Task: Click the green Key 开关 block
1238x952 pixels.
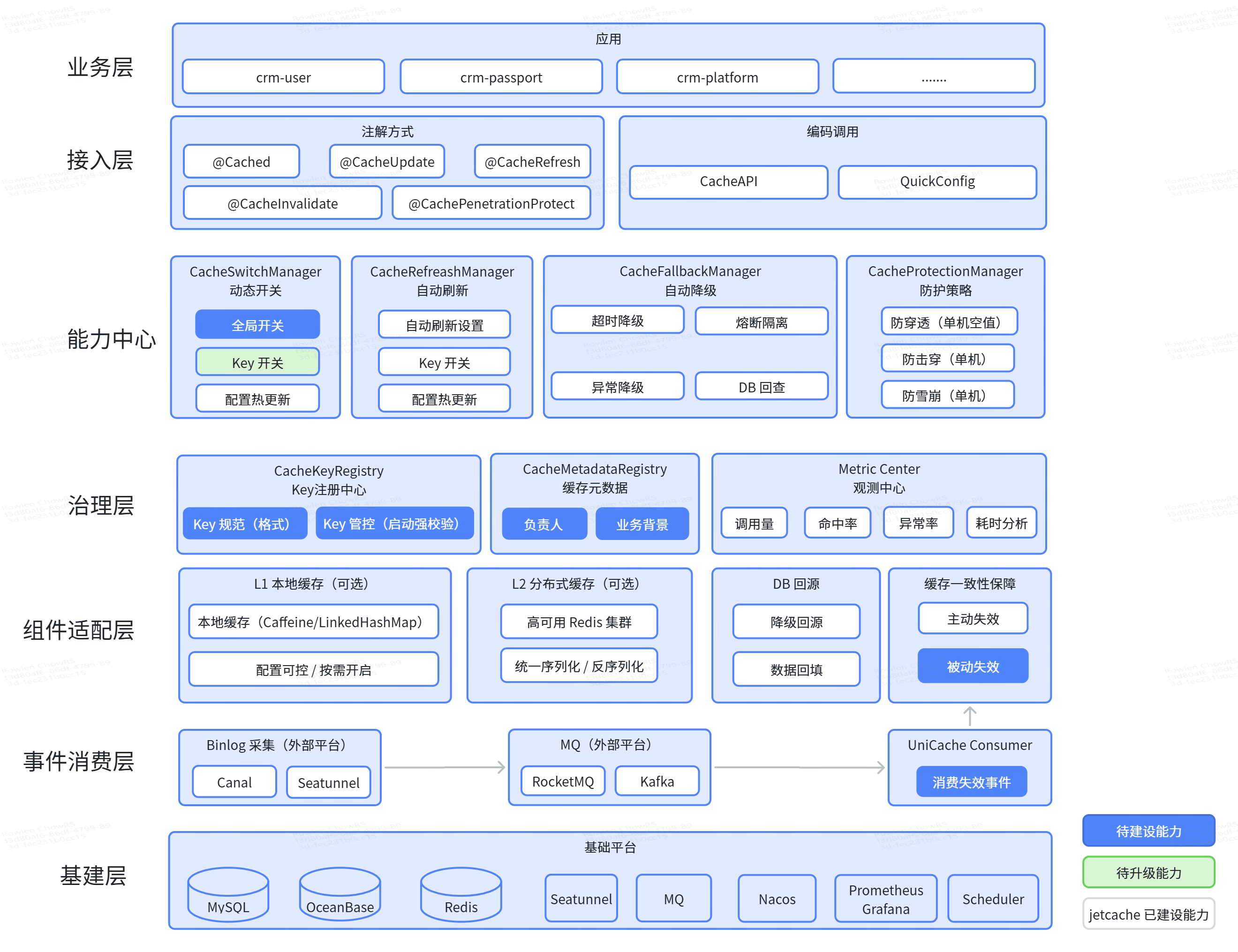Action: coord(257,362)
